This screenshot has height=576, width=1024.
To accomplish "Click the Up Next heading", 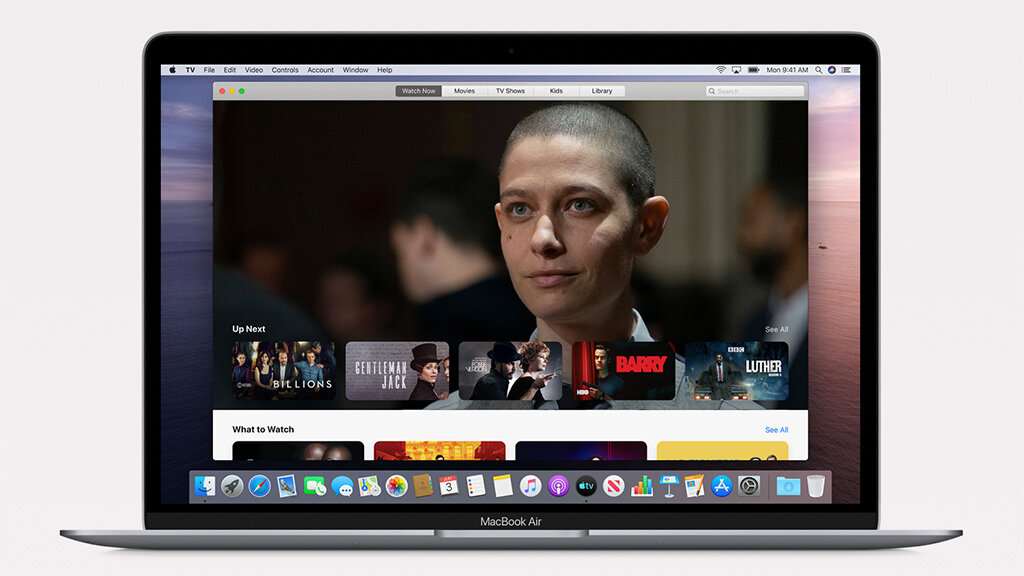I will (x=249, y=329).
